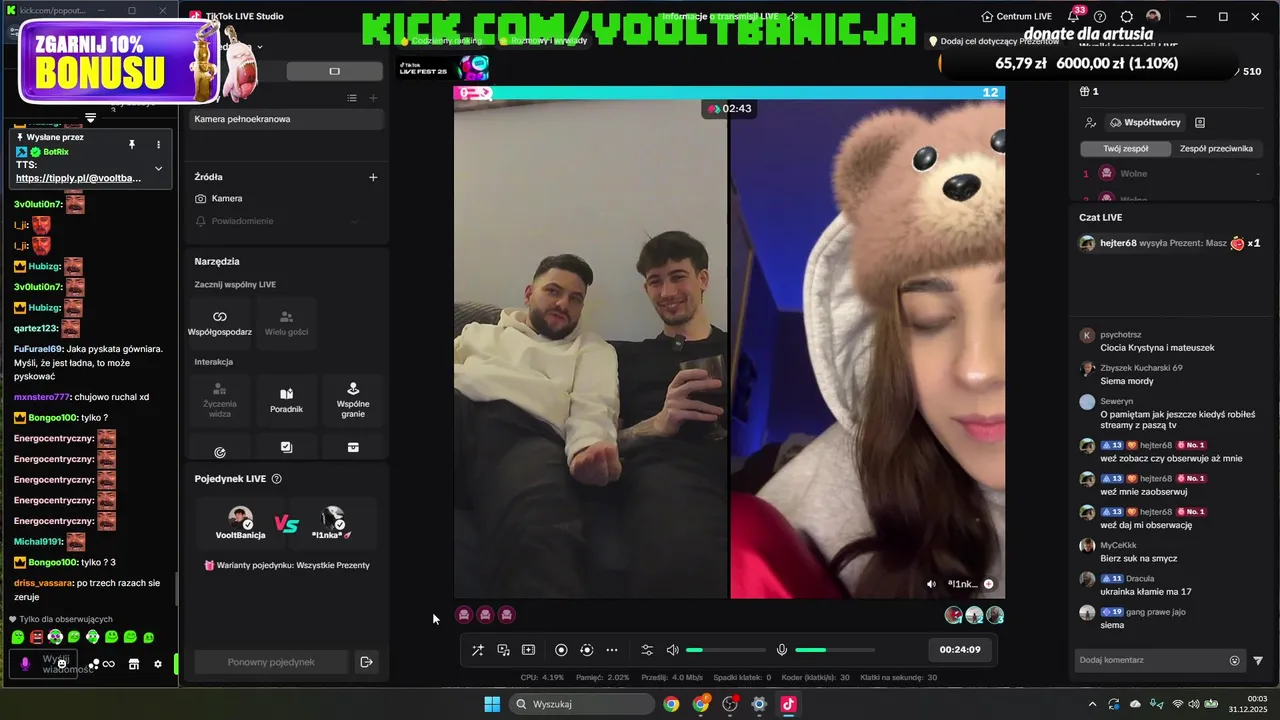This screenshot has height=720, width=1280.
Task: Open the profile avatar menu
Action: [x=1153, y=16]
